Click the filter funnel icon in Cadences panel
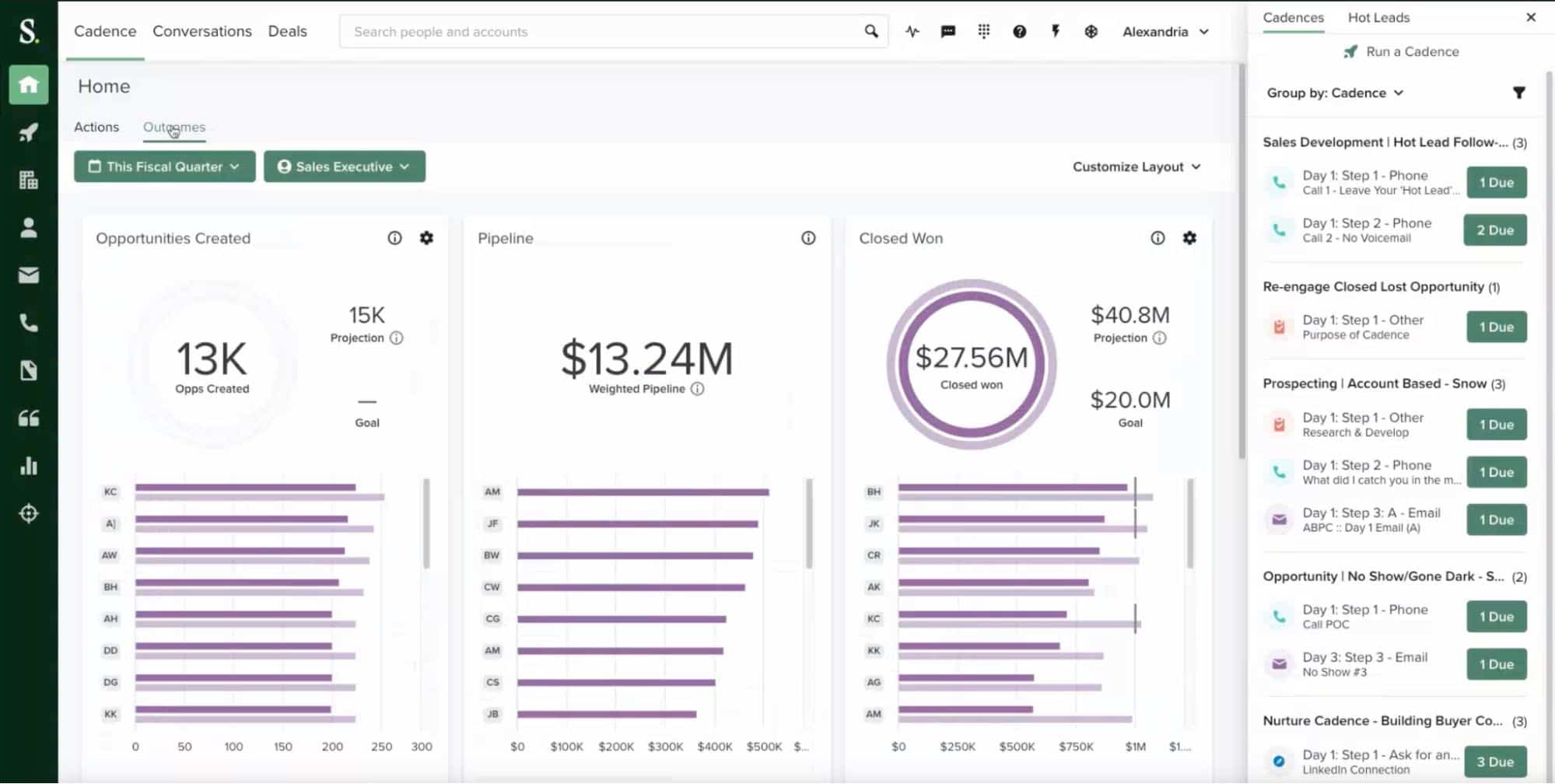Viewport: 1555px width, 784px height. pos(1518,93)
